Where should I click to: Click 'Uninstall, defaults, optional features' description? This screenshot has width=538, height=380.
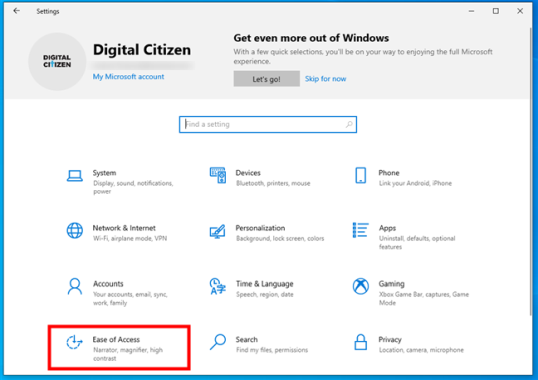[417, 242]
